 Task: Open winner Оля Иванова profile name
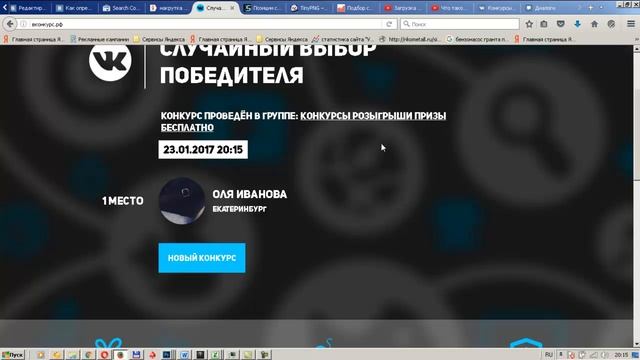(249, 194)
